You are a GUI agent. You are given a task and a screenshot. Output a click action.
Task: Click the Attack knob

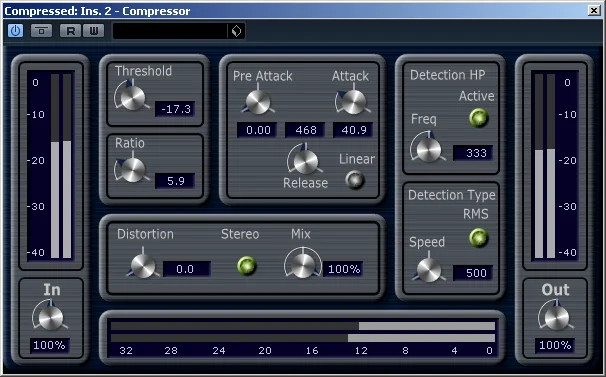(x=354, y=102)
